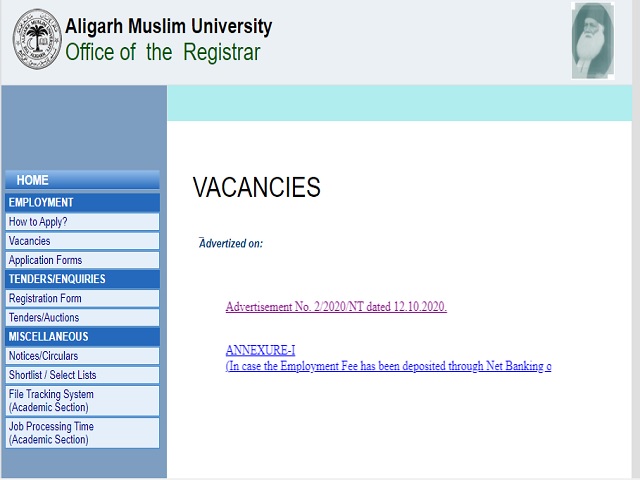This screenshot has width=640, height=480.
Task: Open Notices/Circulars link
Action: click(82, 356)
